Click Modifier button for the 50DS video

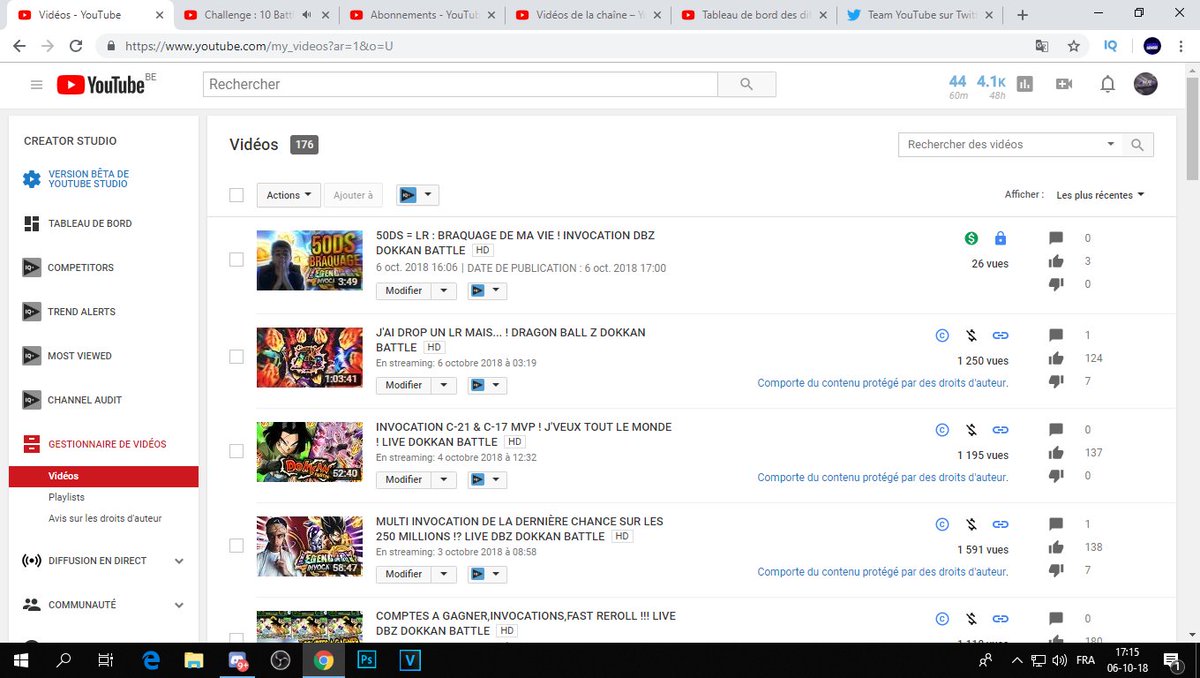click(x=403, y=291)
